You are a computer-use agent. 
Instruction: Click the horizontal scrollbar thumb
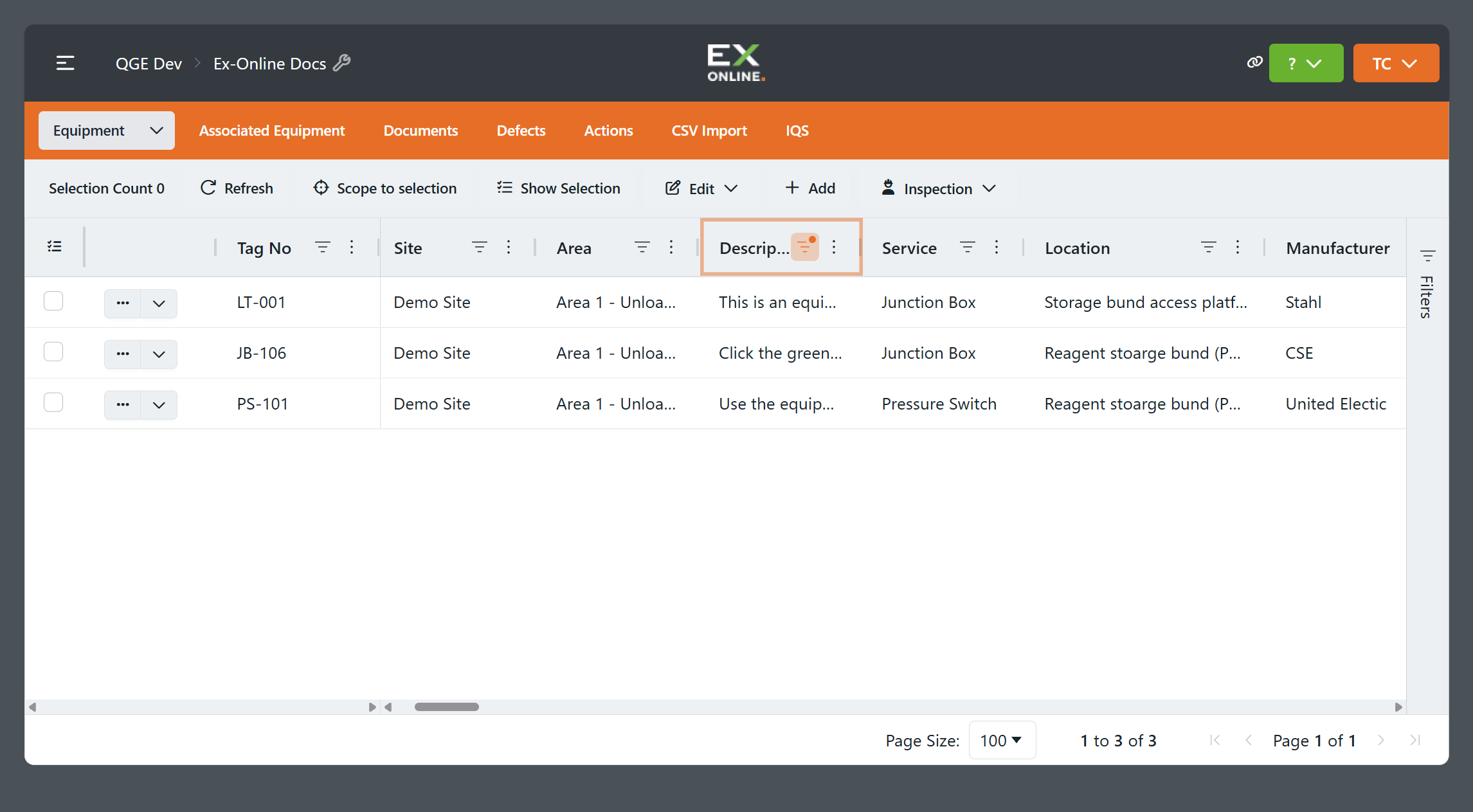pos(447,707)
